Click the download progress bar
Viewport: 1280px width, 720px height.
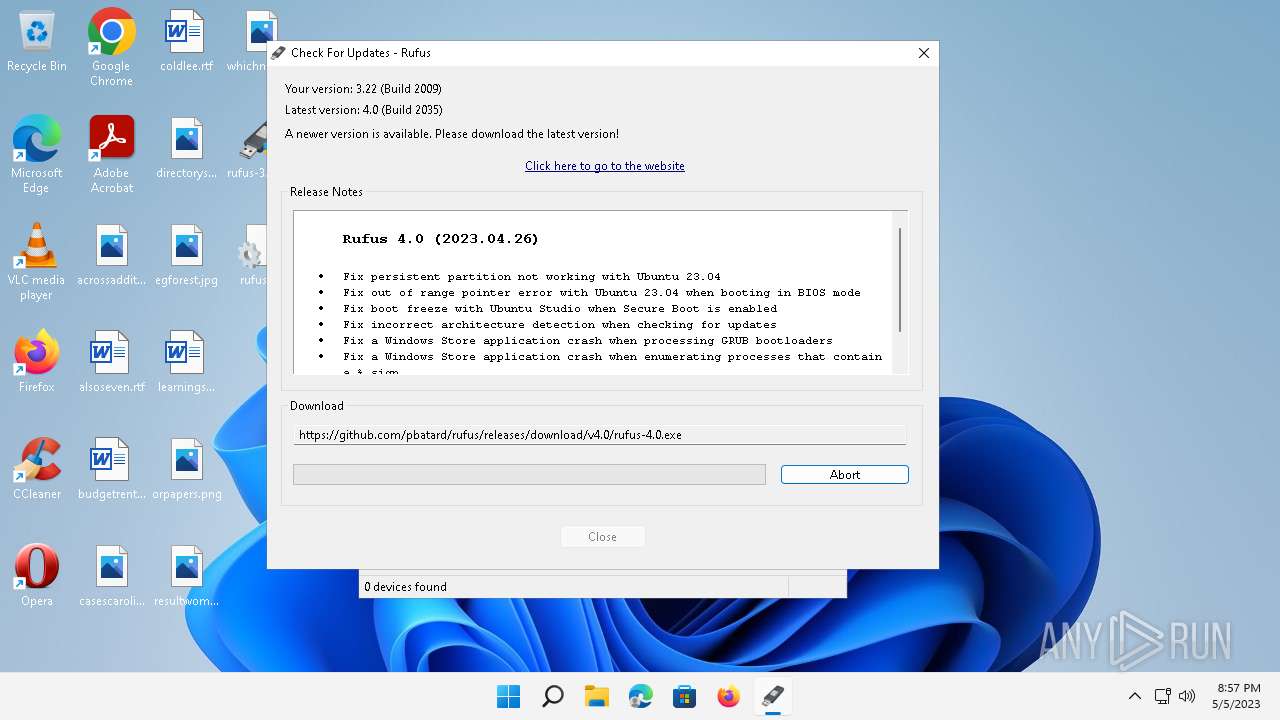529,475
